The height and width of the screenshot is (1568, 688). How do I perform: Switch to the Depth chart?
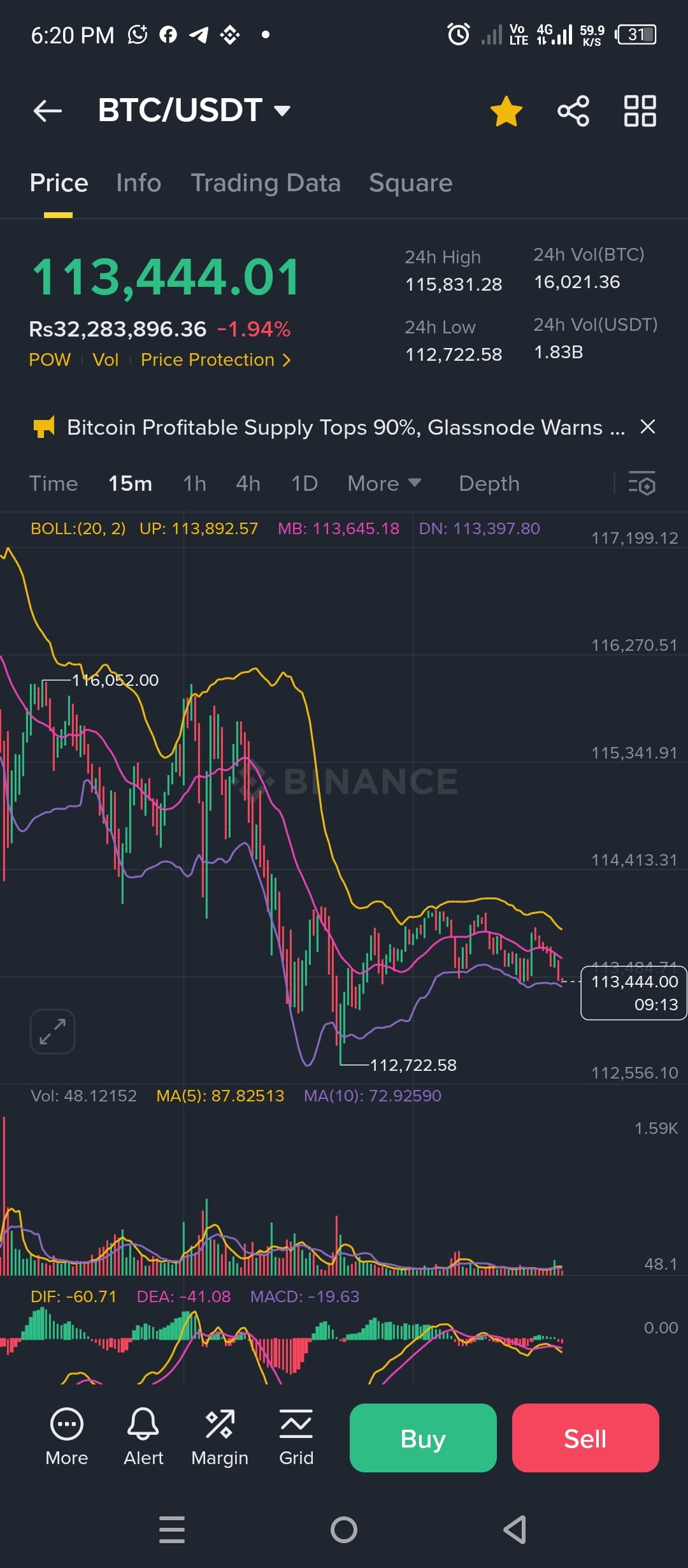coord(489,484)
